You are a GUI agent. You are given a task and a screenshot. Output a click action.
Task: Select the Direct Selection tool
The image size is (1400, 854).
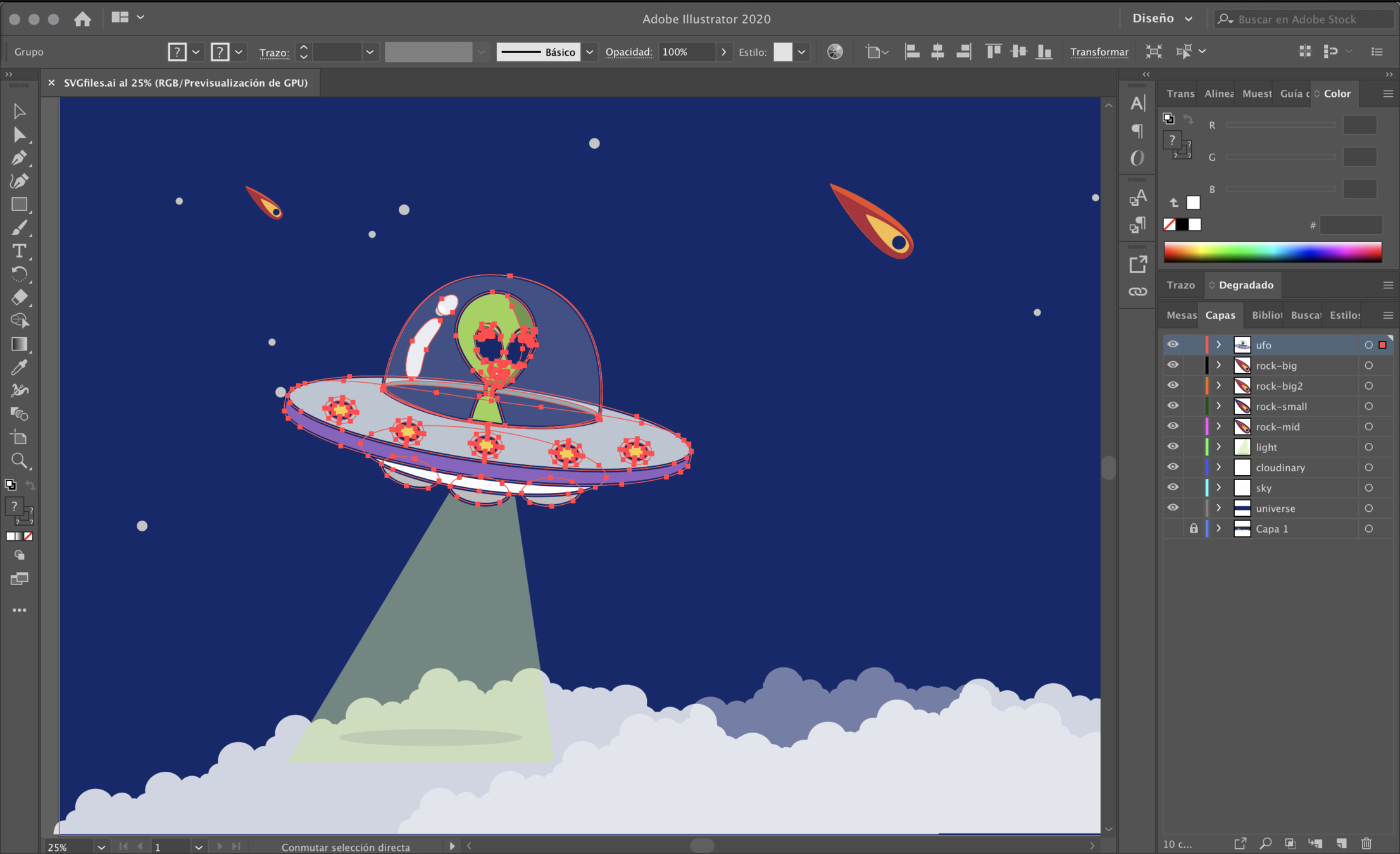[19, 135]
